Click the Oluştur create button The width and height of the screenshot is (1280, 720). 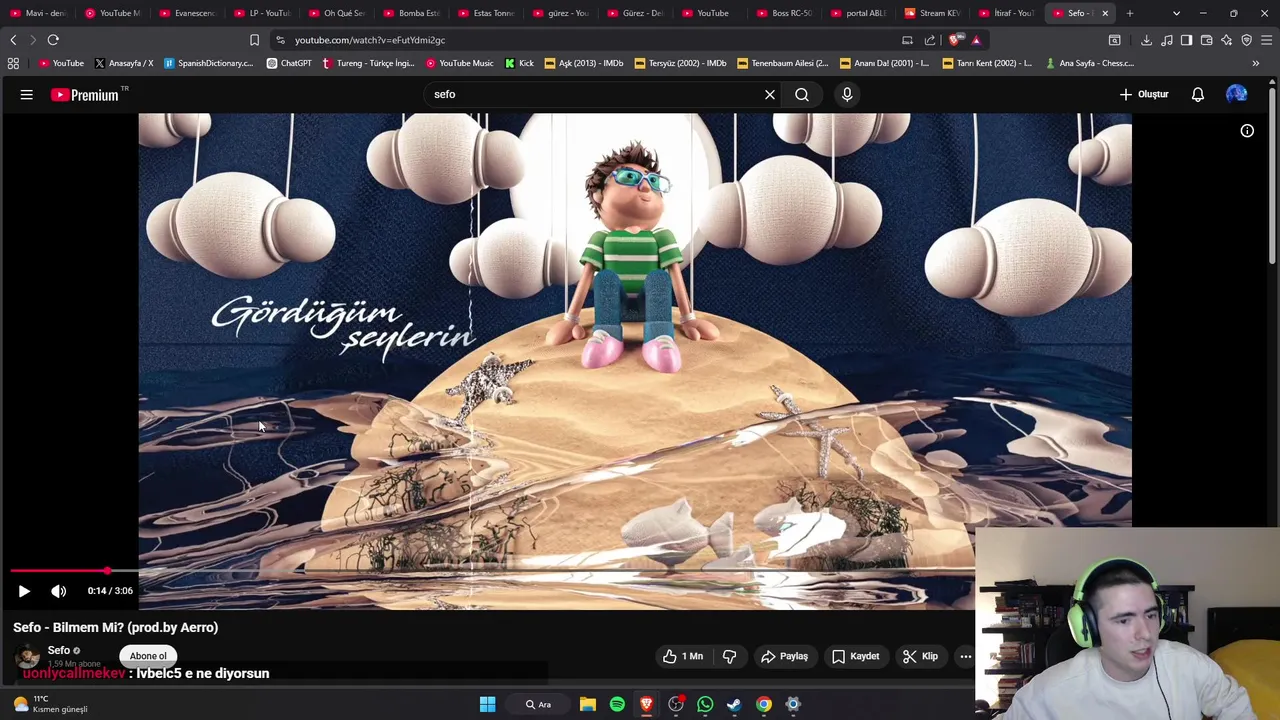point(1144,95)
